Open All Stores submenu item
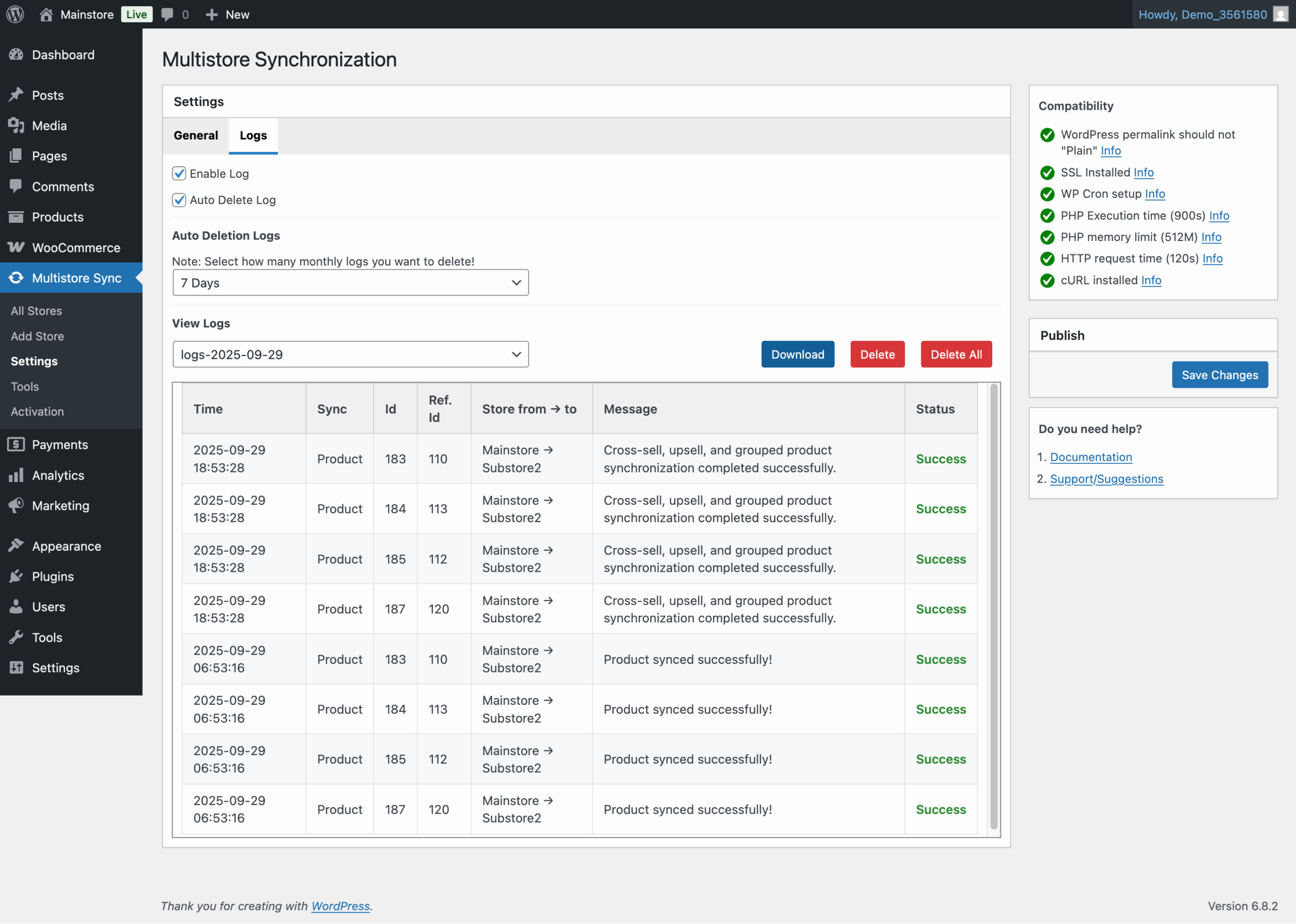Image resolution: width=1296 pixels, height=924 pixels. 36,311
